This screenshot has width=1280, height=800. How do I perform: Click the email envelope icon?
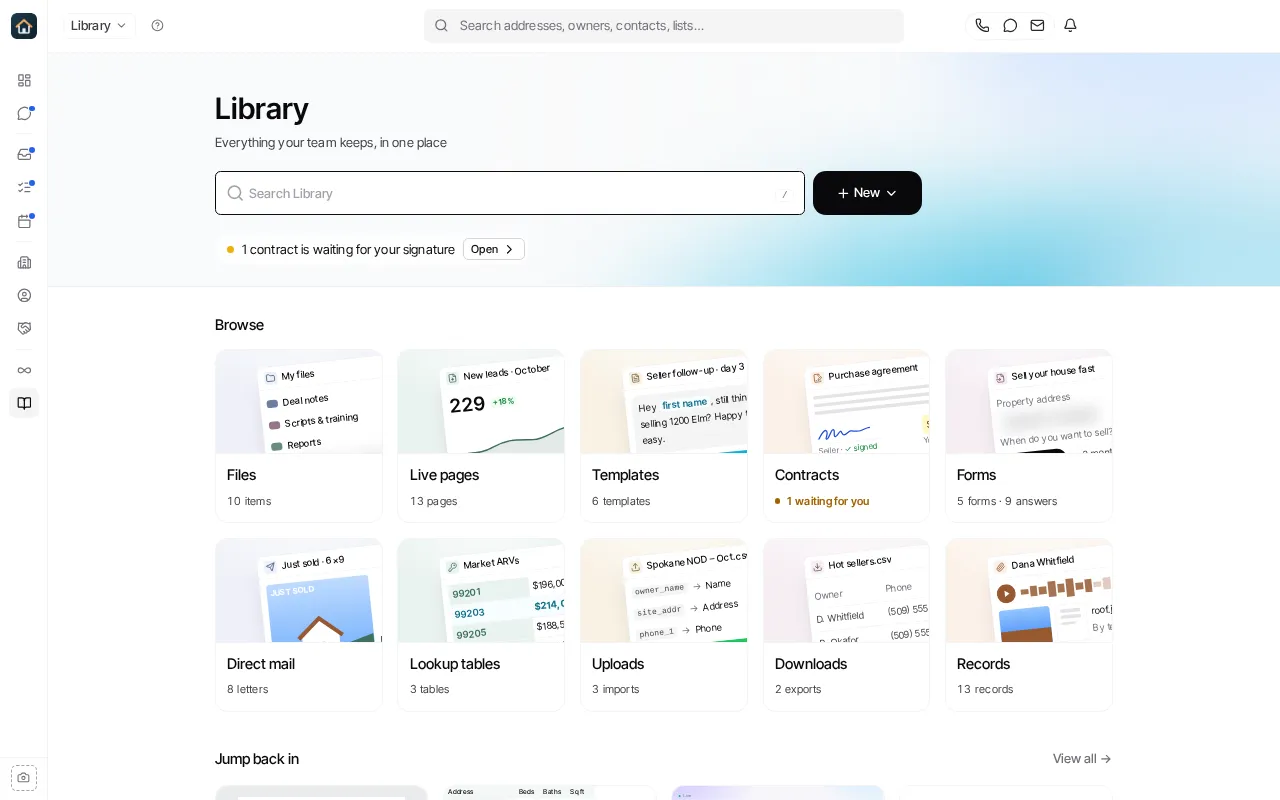tap(1038, 26)
